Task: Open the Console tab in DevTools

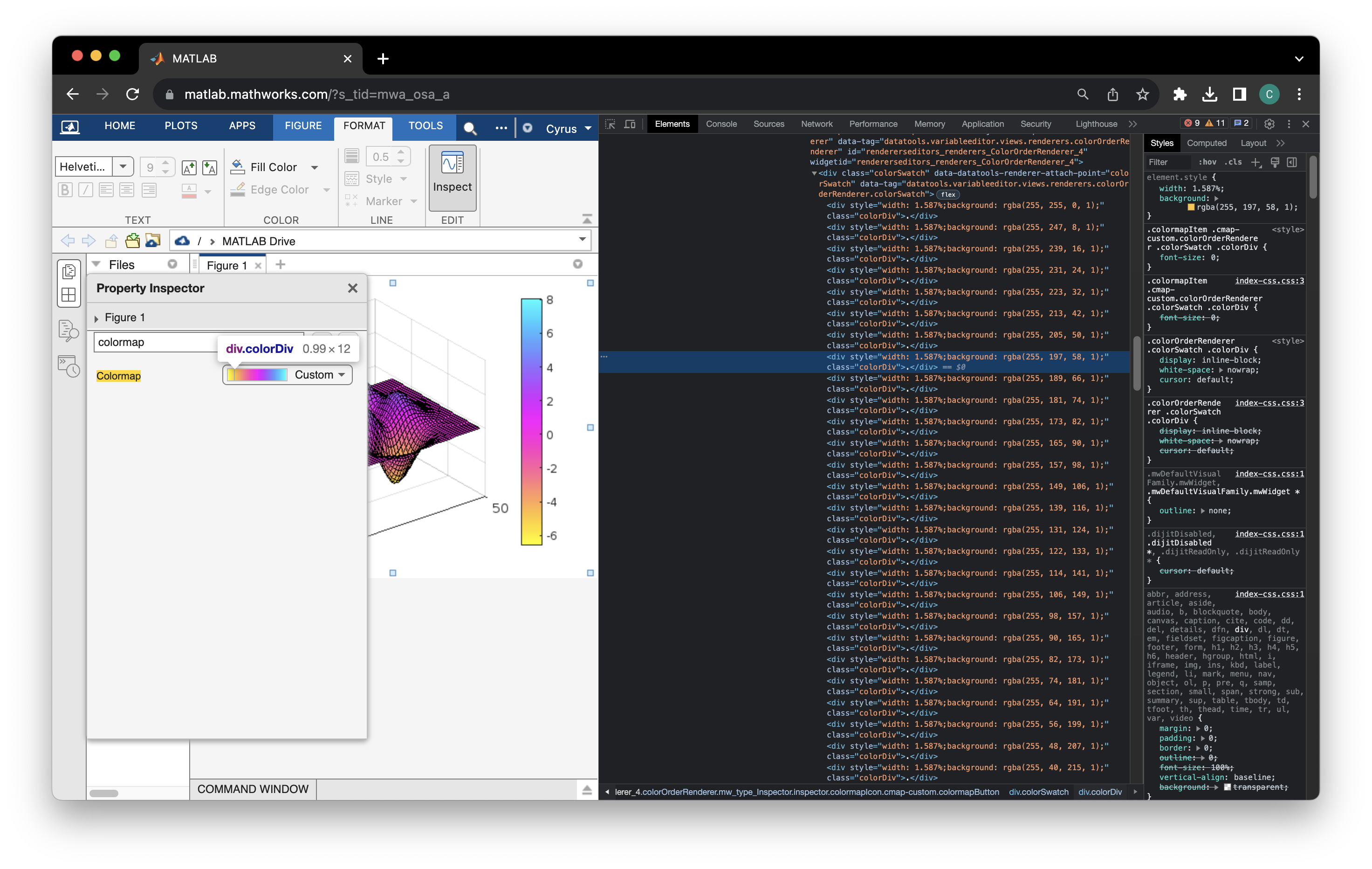Action: [x=721, y=124]
